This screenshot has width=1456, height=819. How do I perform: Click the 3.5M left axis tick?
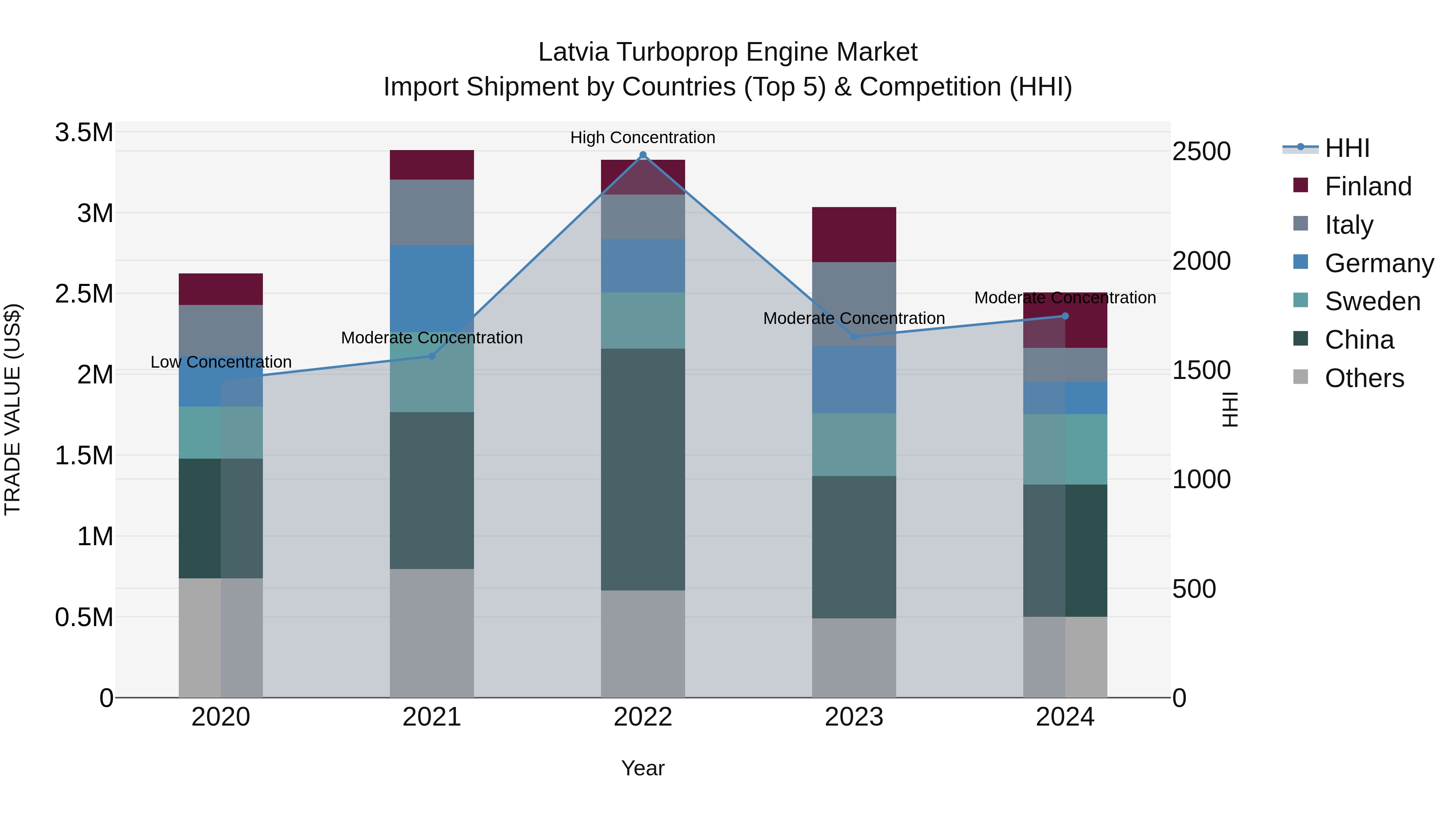coord(84,132)
